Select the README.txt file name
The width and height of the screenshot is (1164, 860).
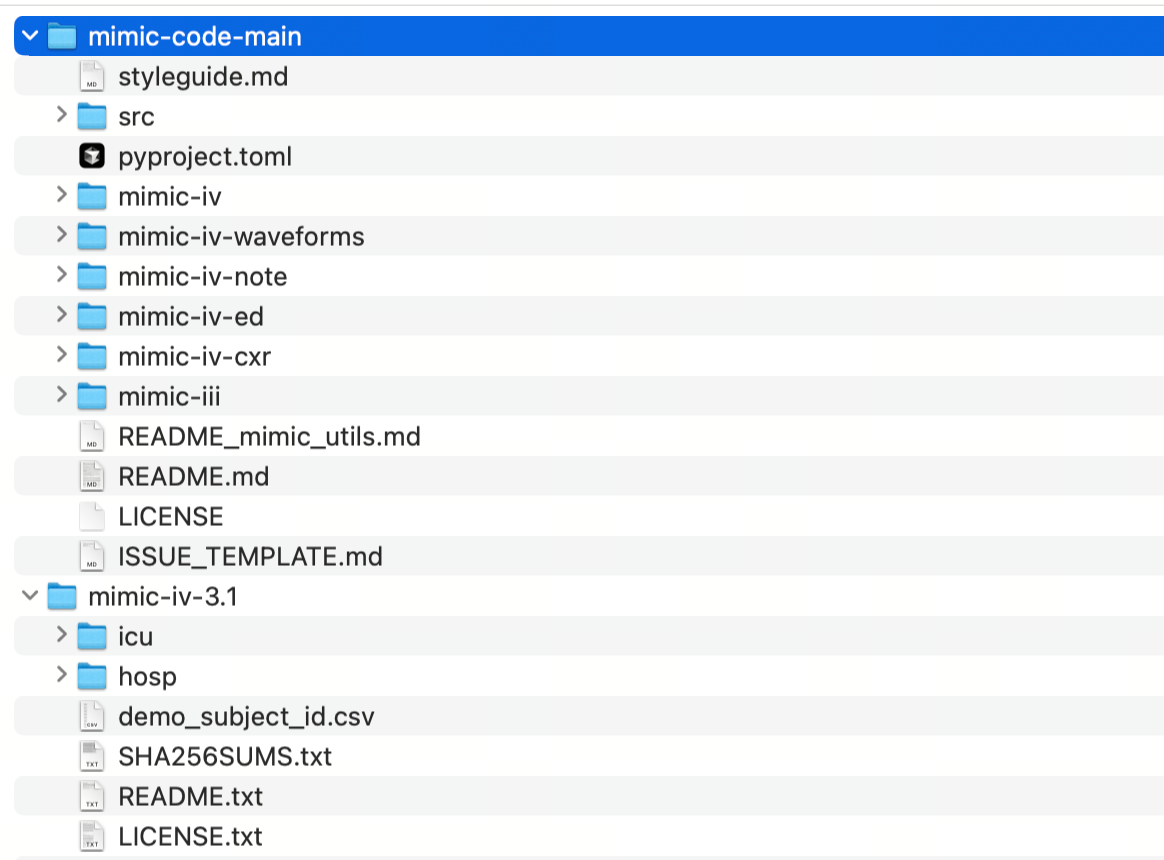click(x=190, y=797)
